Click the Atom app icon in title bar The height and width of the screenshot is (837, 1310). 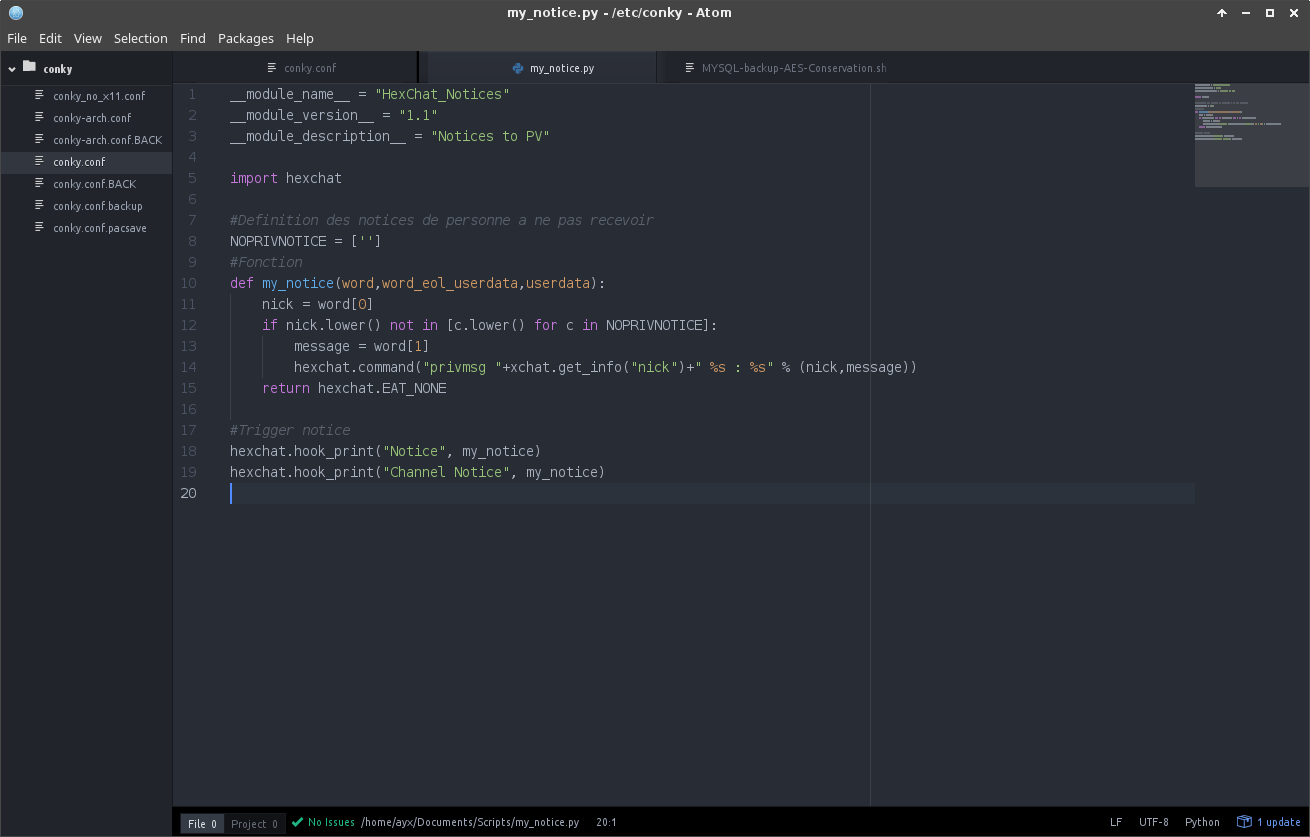coord(15,13)
